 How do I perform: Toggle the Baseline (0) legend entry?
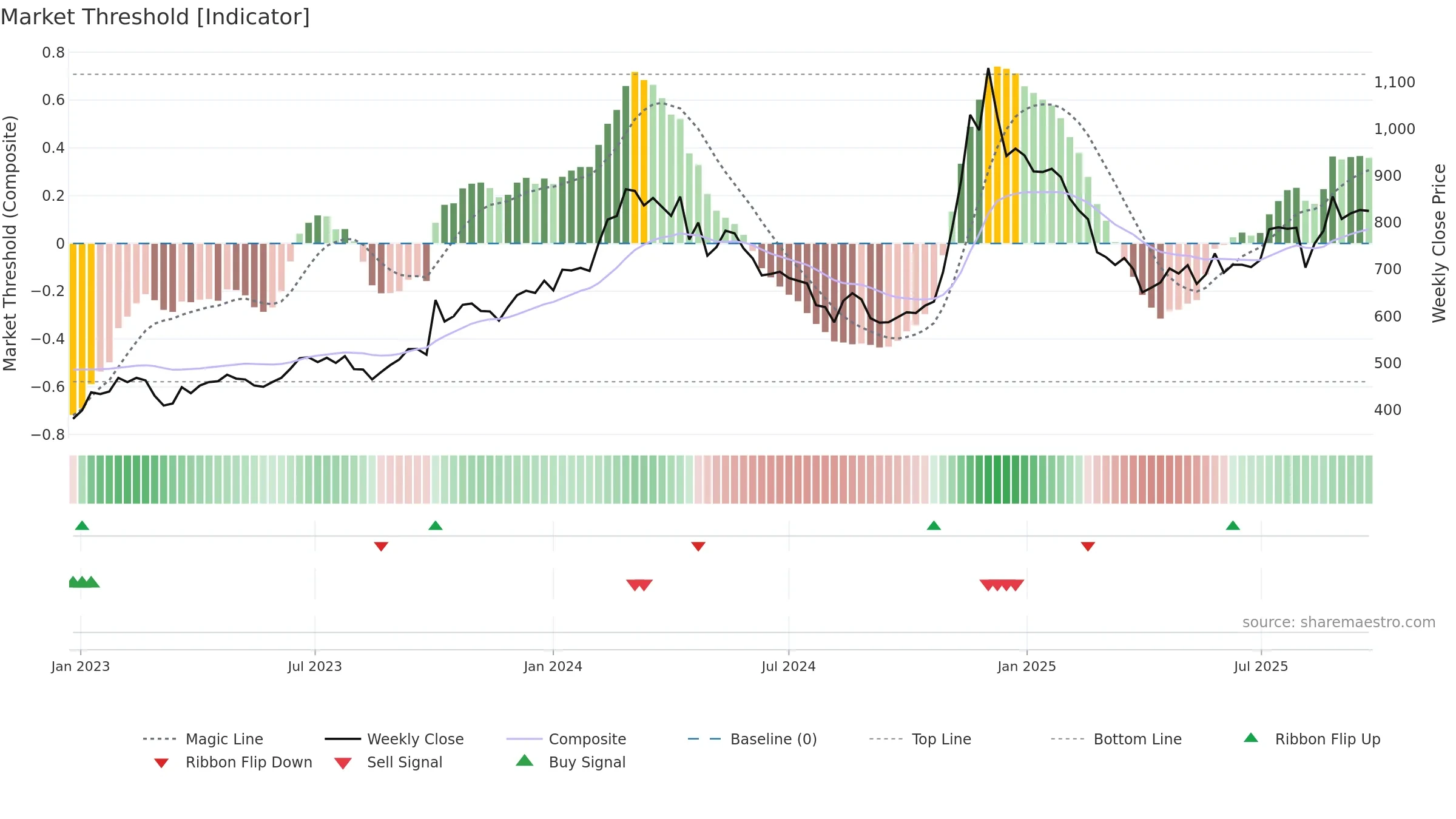752,739
